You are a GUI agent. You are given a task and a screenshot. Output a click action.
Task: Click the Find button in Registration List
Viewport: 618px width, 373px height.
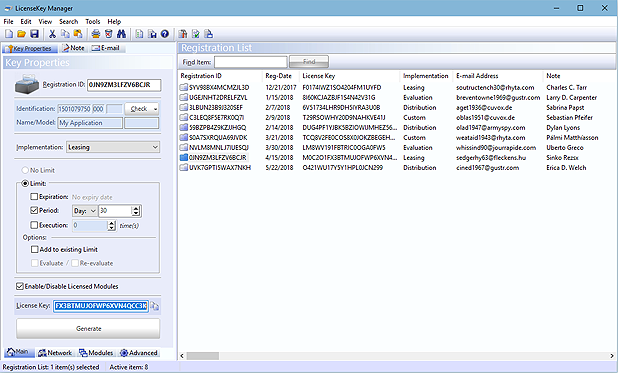point(309,62)
